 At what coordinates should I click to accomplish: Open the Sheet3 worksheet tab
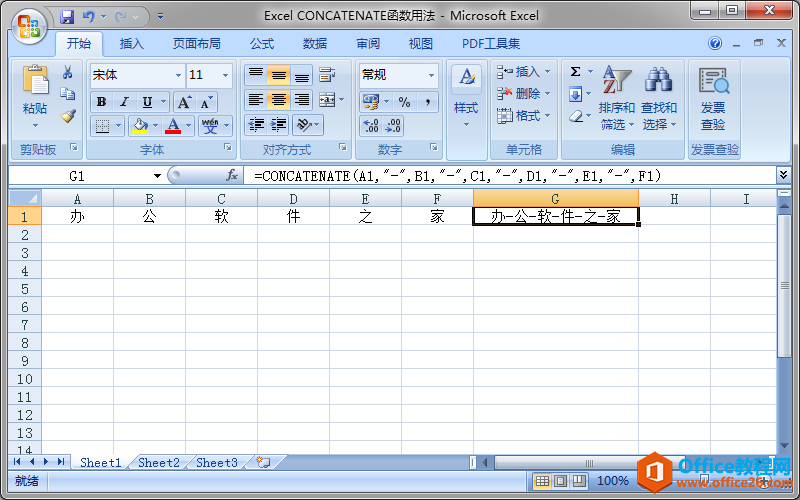click(217, 462)
